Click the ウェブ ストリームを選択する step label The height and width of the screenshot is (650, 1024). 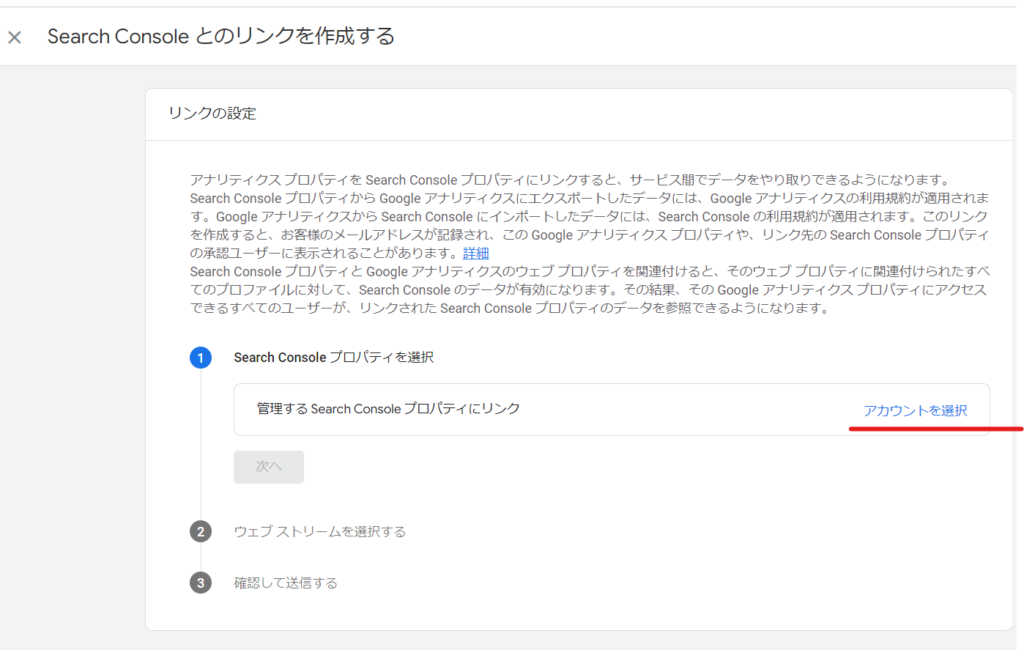point(320,532)
